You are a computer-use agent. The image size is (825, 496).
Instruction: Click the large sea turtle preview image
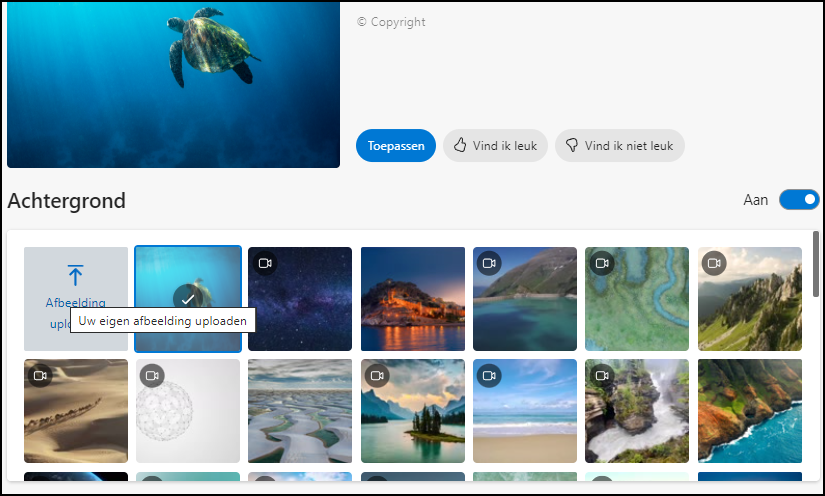173,85
